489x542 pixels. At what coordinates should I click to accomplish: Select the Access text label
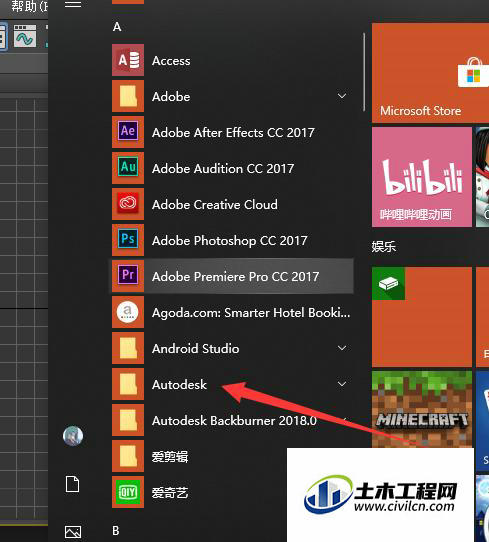pos(171,61)
